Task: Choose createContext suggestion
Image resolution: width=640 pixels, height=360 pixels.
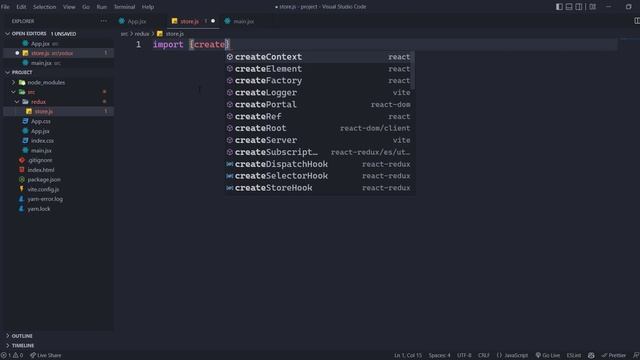Action: (x=319, y=57)
